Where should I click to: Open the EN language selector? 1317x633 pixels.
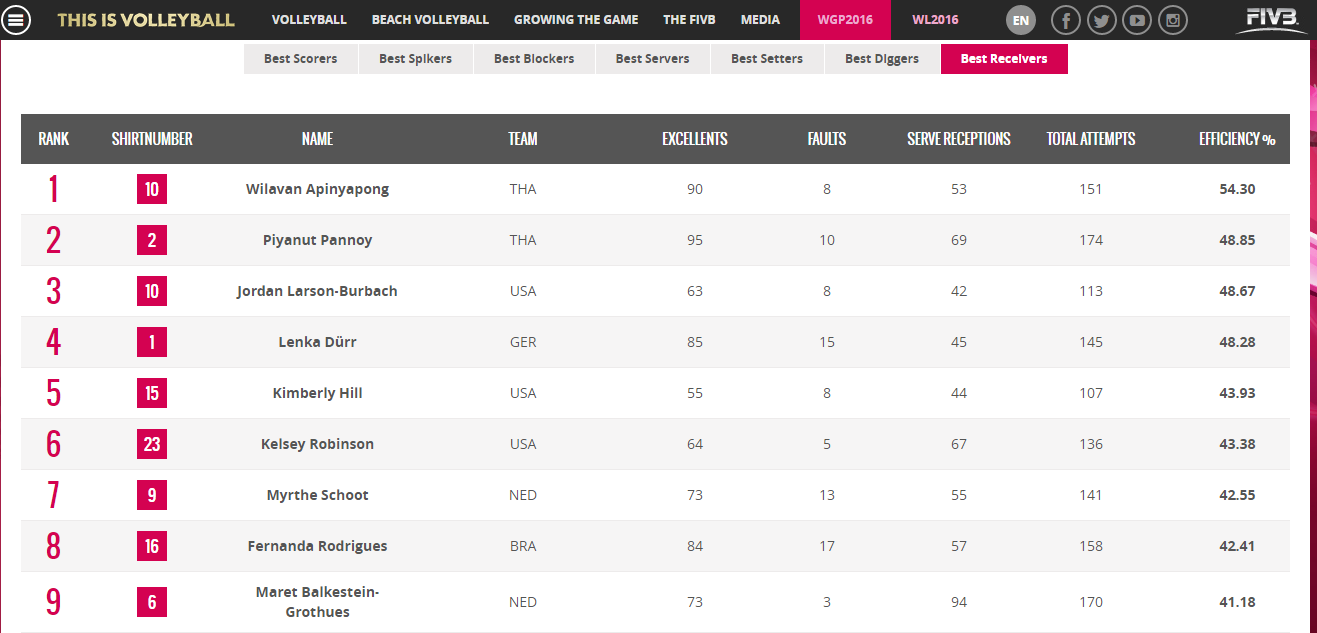tap(1020, 20)
